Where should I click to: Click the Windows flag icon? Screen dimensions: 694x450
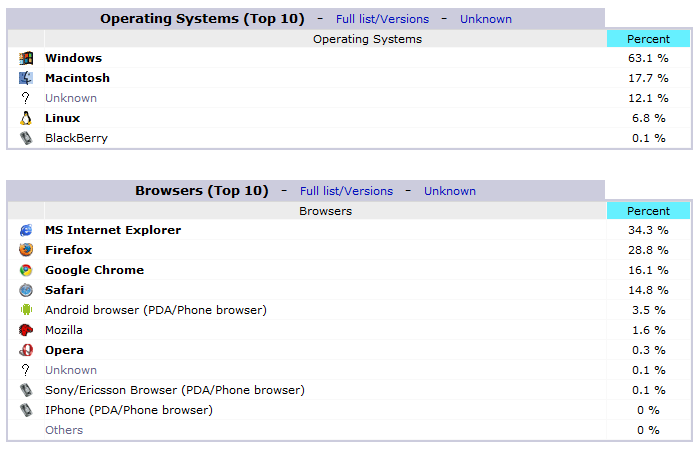click(x=26, y=58)
